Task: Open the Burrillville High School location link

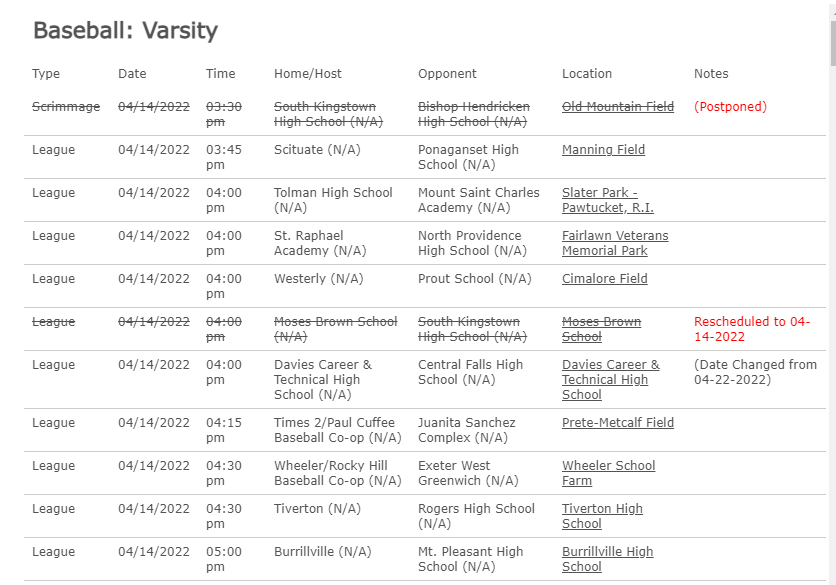Action: tap(607, 559)
